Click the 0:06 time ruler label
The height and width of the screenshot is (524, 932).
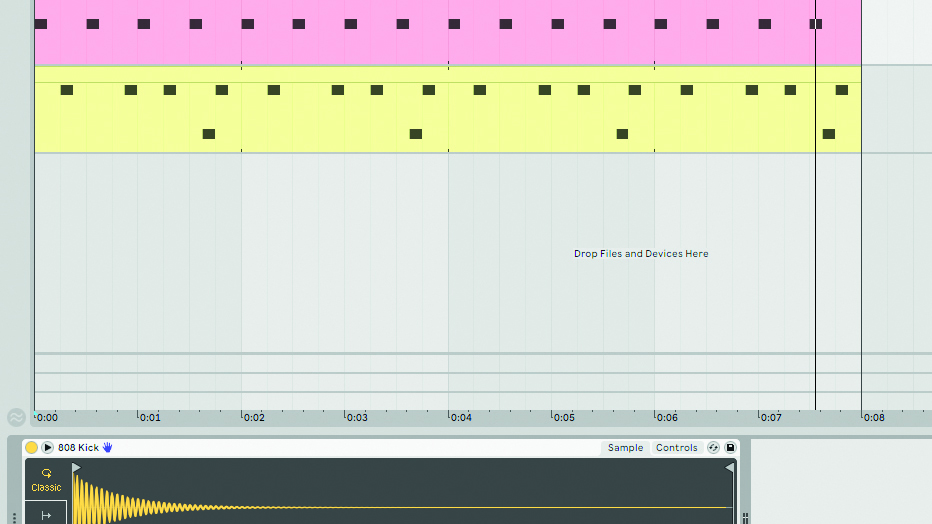[667, 418]
